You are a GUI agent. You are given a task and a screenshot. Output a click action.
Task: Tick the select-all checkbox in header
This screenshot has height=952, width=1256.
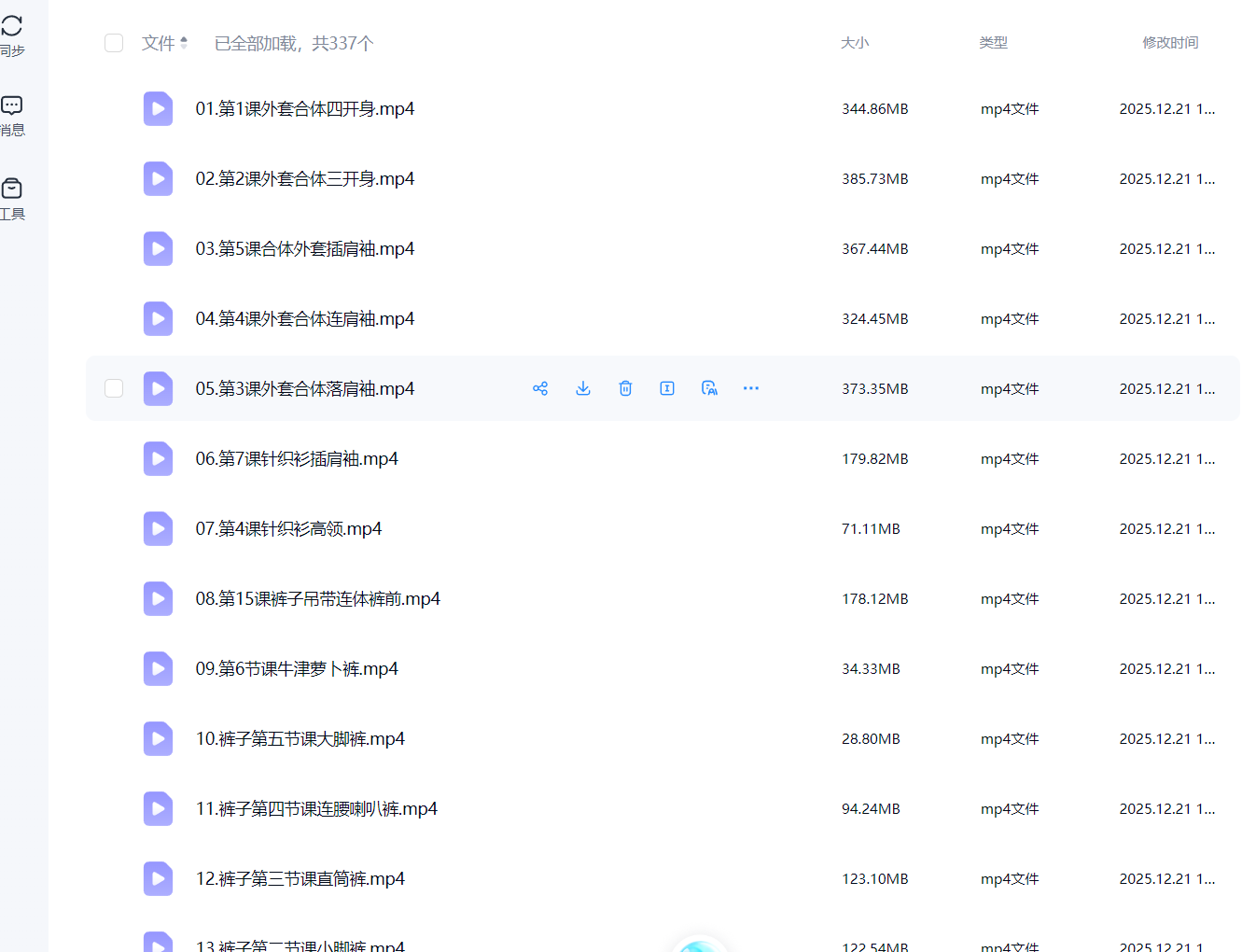coord(114,43)
